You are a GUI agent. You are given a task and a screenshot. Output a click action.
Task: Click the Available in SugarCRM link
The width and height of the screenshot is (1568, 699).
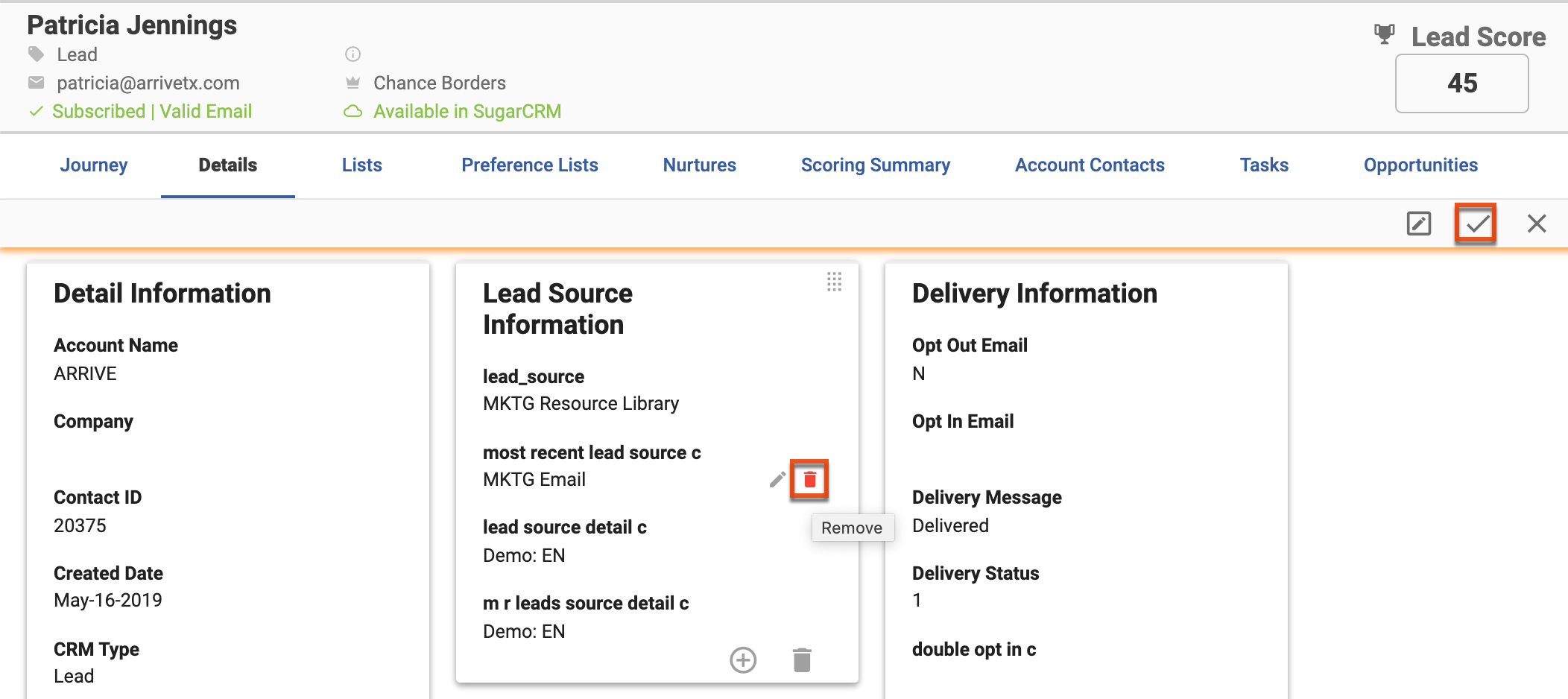pyautogui.click(x=467, y=111)
